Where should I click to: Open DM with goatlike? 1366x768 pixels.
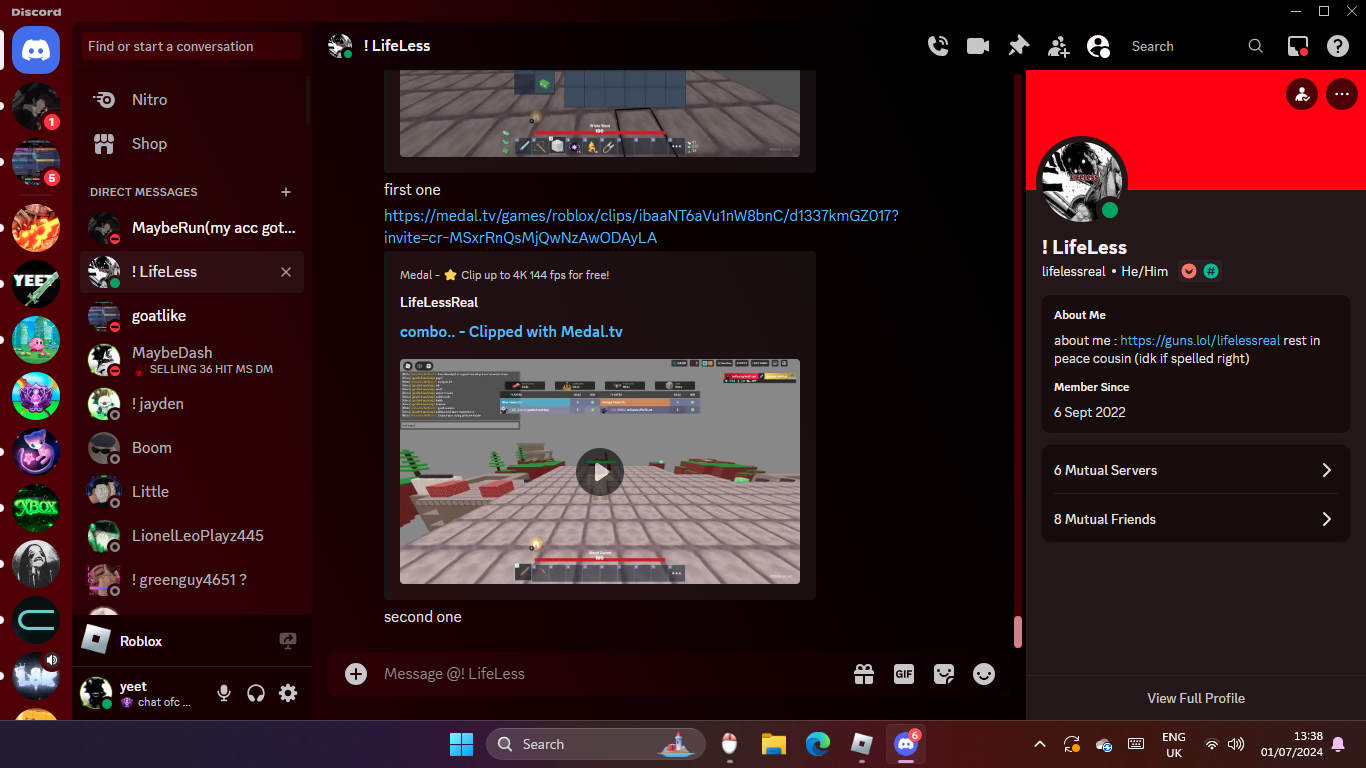point(192,316)
